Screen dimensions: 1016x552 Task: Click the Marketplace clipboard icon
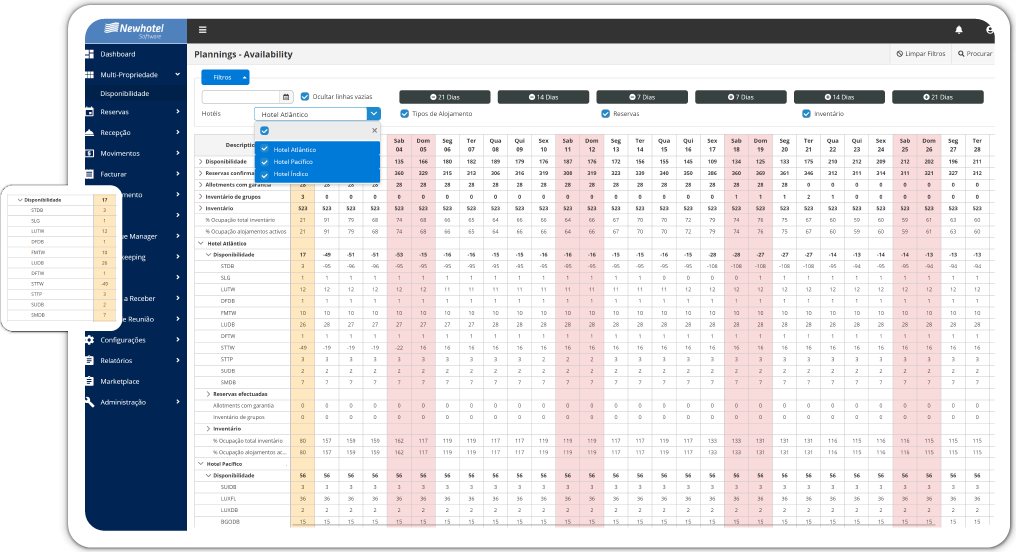[90, 382]
